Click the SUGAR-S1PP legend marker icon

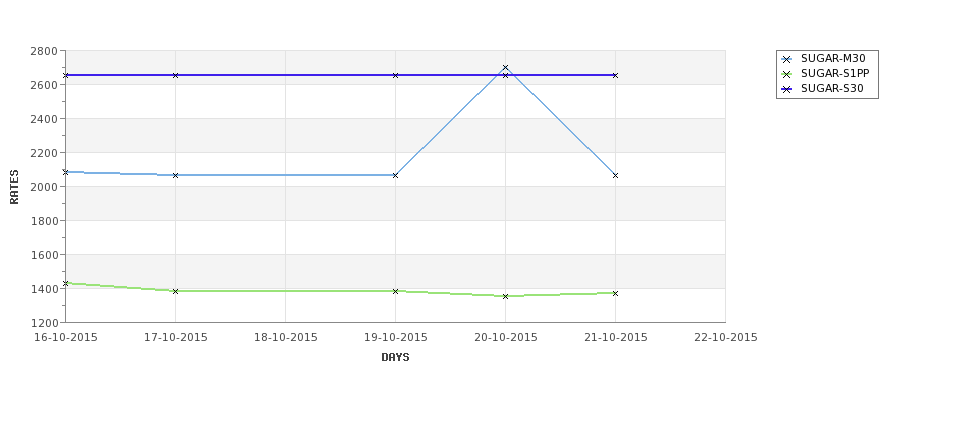pos(787,75)
